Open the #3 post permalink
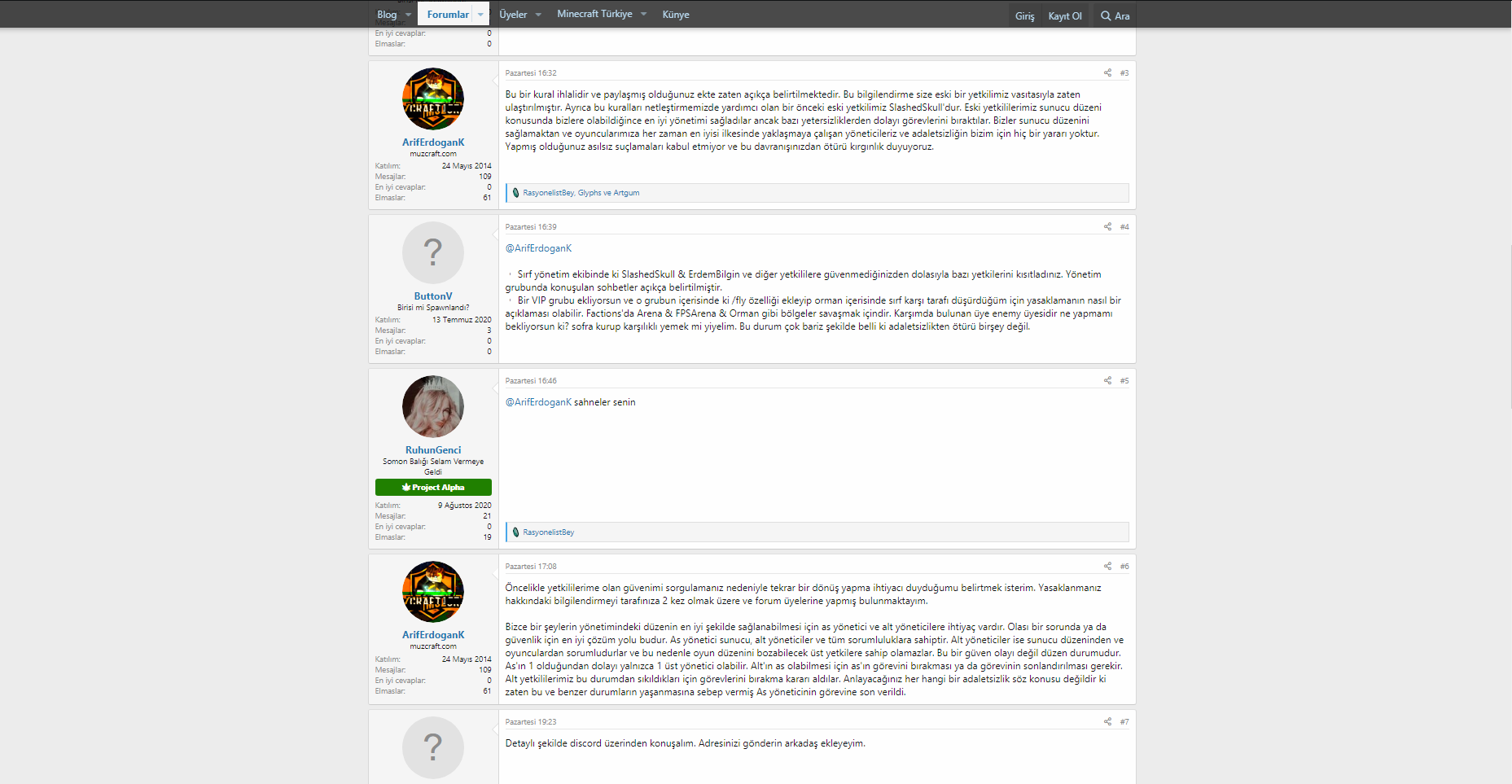The width and height of the screenshot is (1512, 784). click(x=1124, y=73)
